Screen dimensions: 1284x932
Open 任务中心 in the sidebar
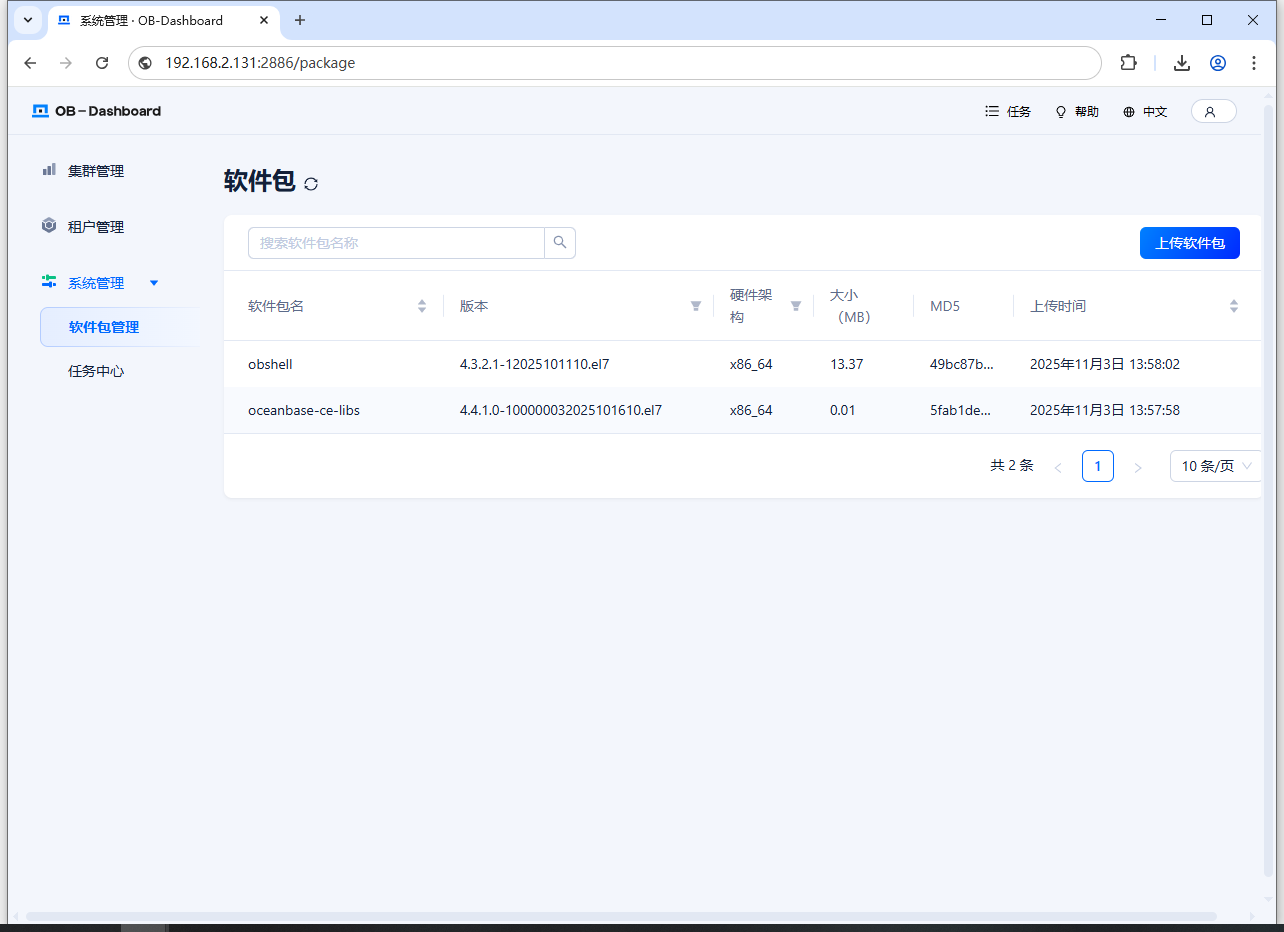point(96,371)
